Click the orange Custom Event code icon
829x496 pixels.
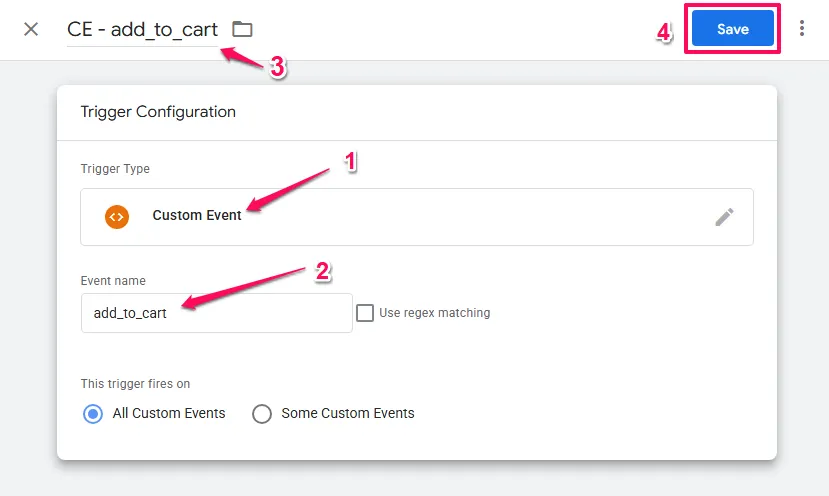point(117,216)
